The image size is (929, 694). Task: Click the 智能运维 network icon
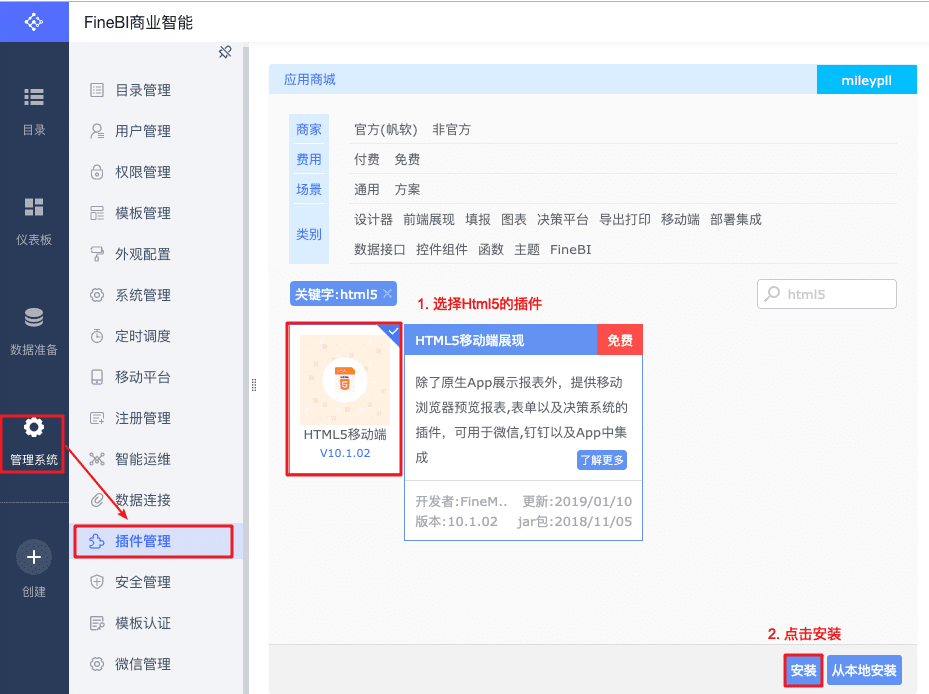97,459
